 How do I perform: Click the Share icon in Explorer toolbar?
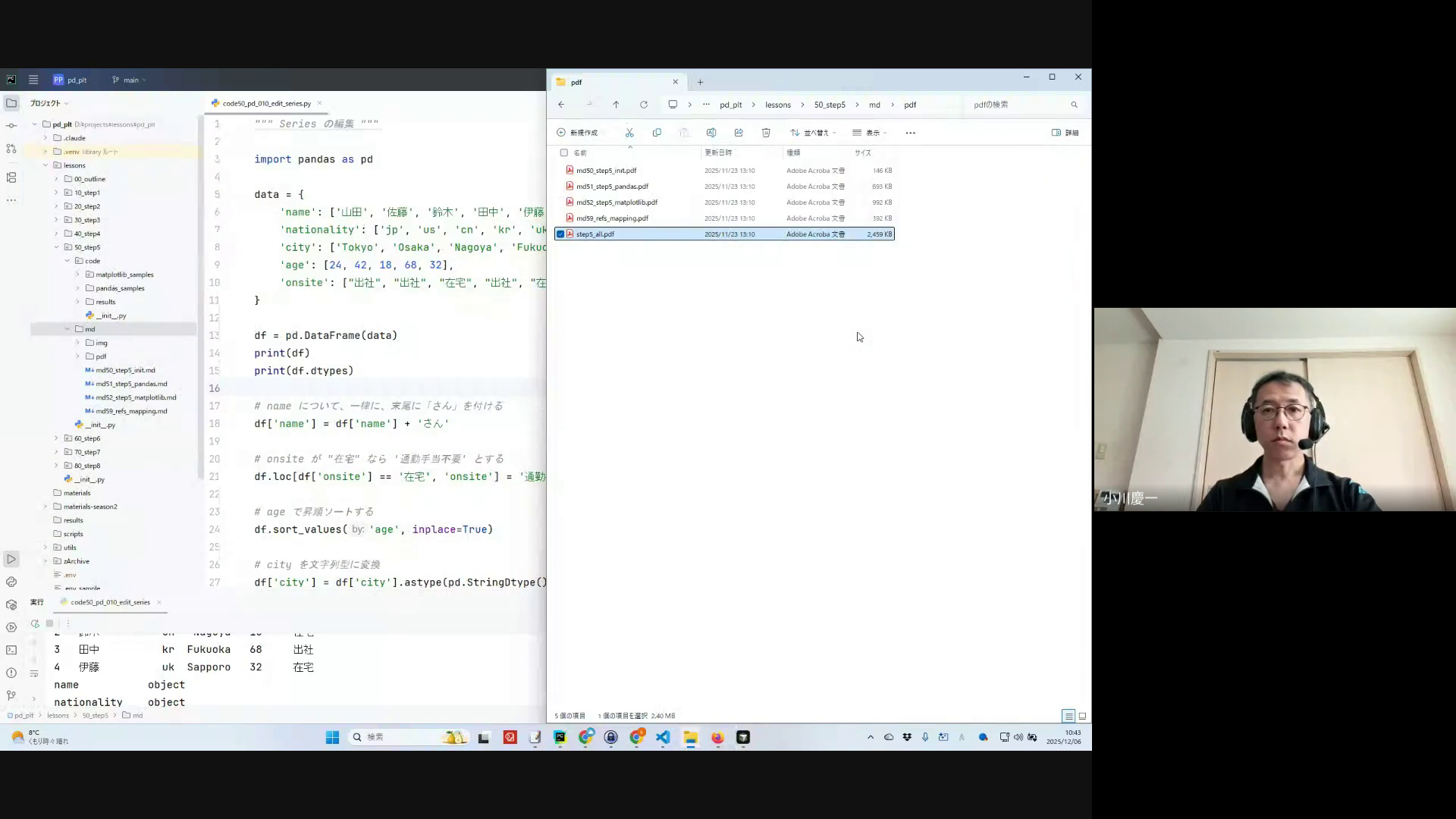739,133
